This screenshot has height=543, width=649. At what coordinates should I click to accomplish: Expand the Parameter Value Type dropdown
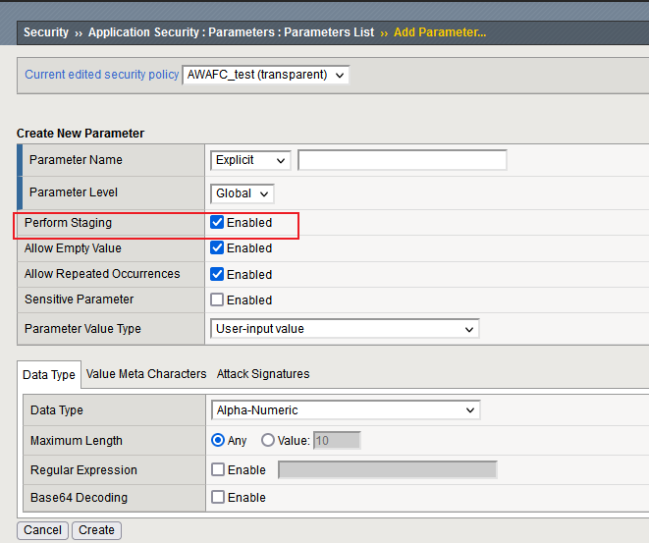pos(345,329)
